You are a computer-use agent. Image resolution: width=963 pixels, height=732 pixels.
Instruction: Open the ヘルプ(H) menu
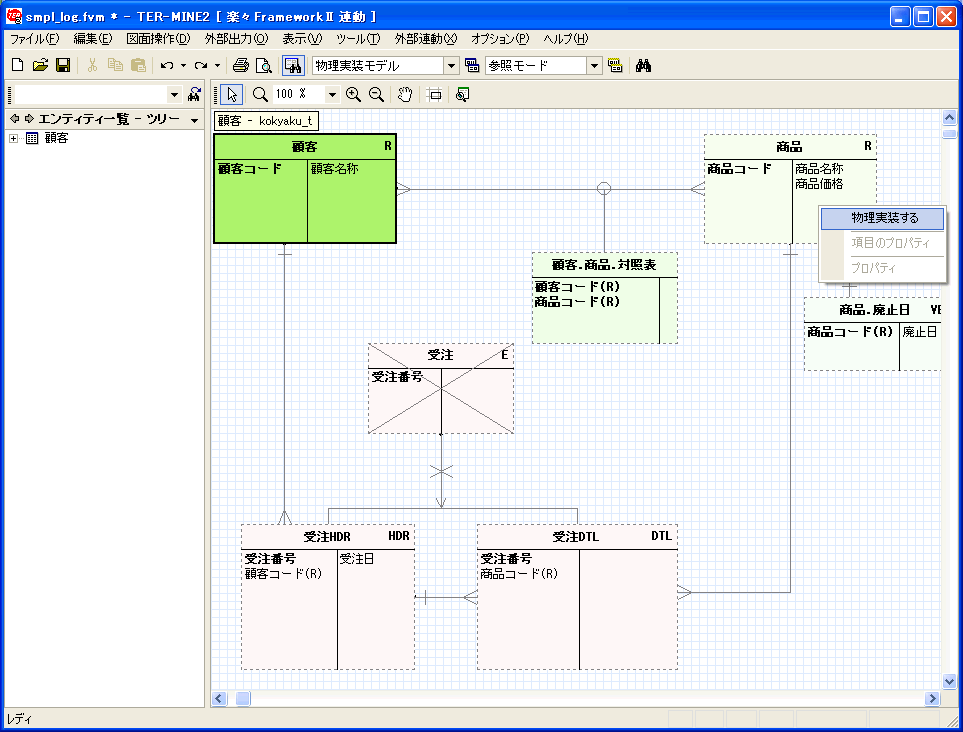click(565, 39)
